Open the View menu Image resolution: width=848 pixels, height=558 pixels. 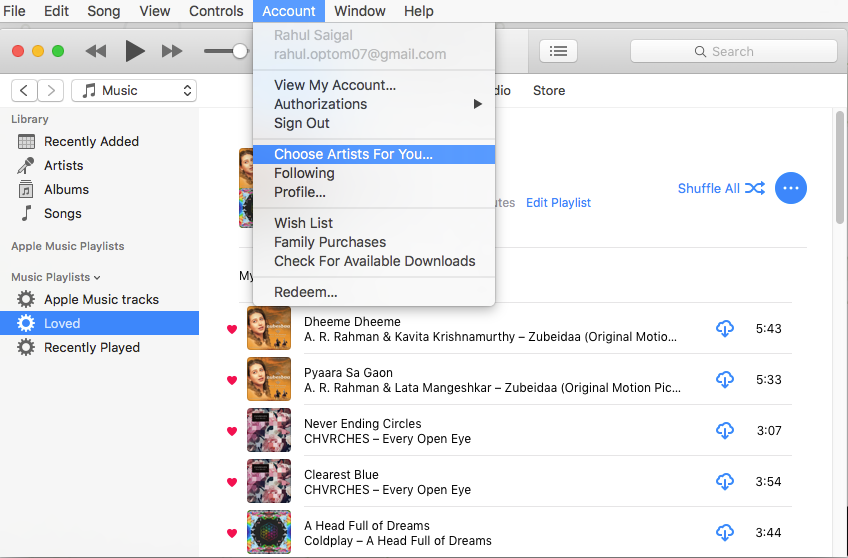(x=155, y=11)
